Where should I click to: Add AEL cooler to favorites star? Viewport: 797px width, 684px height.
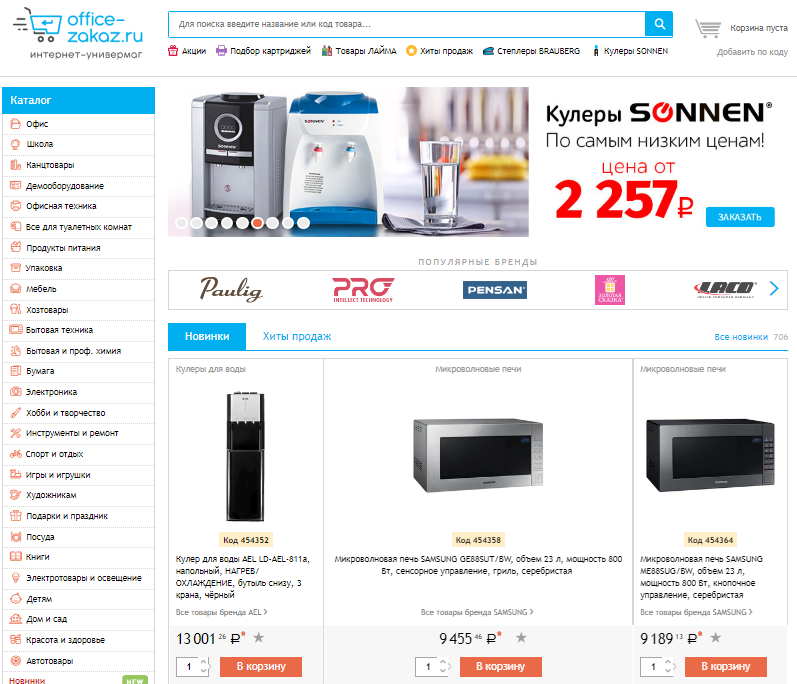[259, 637]
